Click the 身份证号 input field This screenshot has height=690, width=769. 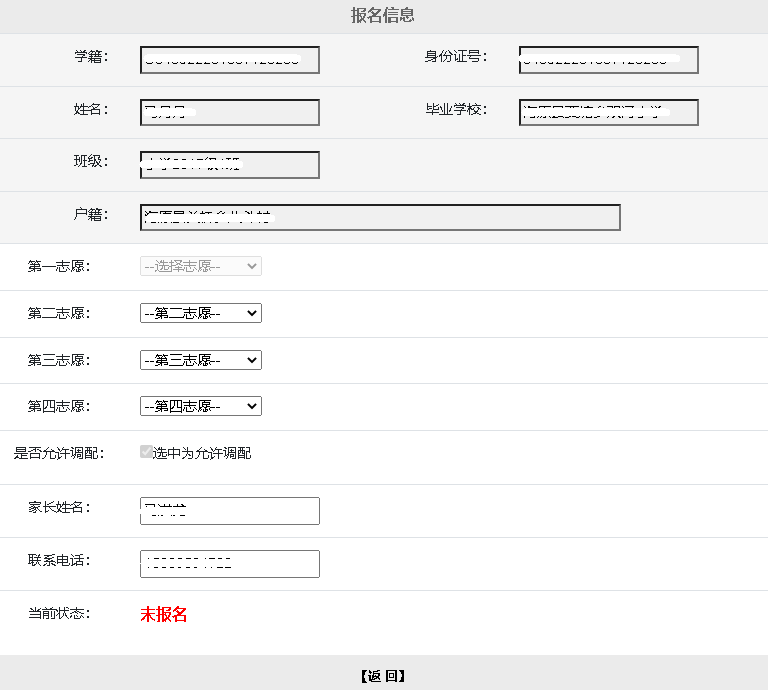click(x=608, y=60)
